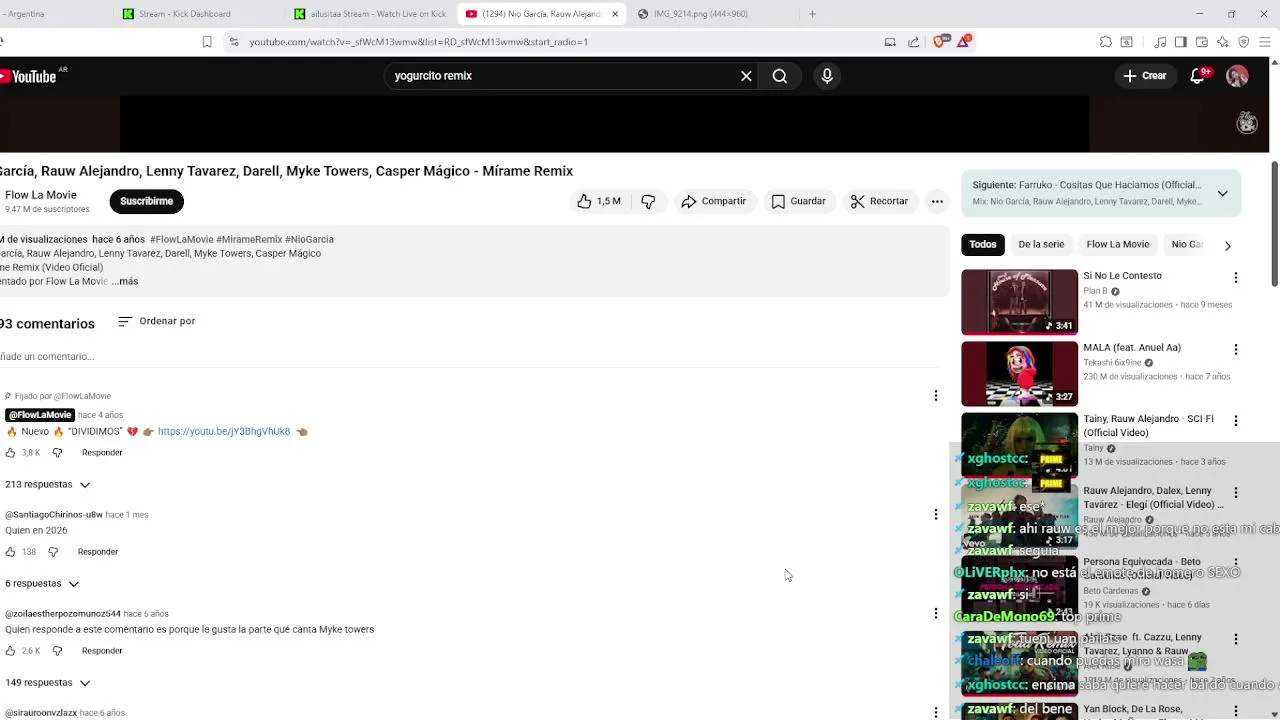Open the account avatar menu
This screenshot has height=720, width=1280.
[1237, 76]
